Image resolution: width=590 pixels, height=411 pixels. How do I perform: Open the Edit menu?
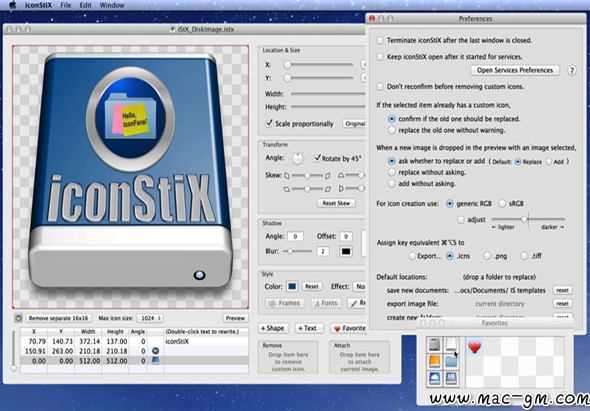[85, 5]
